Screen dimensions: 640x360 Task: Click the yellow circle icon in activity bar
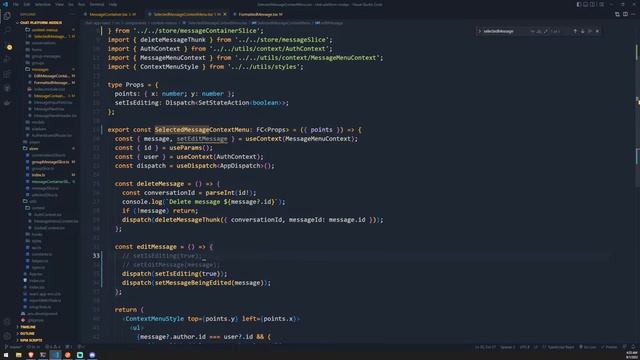pos(9,47)
